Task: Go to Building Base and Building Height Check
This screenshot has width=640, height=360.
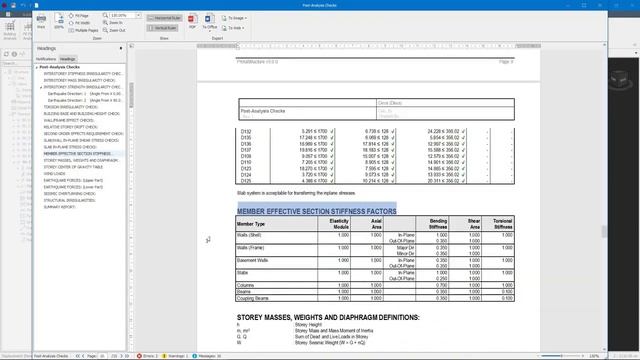Action: 82,114
